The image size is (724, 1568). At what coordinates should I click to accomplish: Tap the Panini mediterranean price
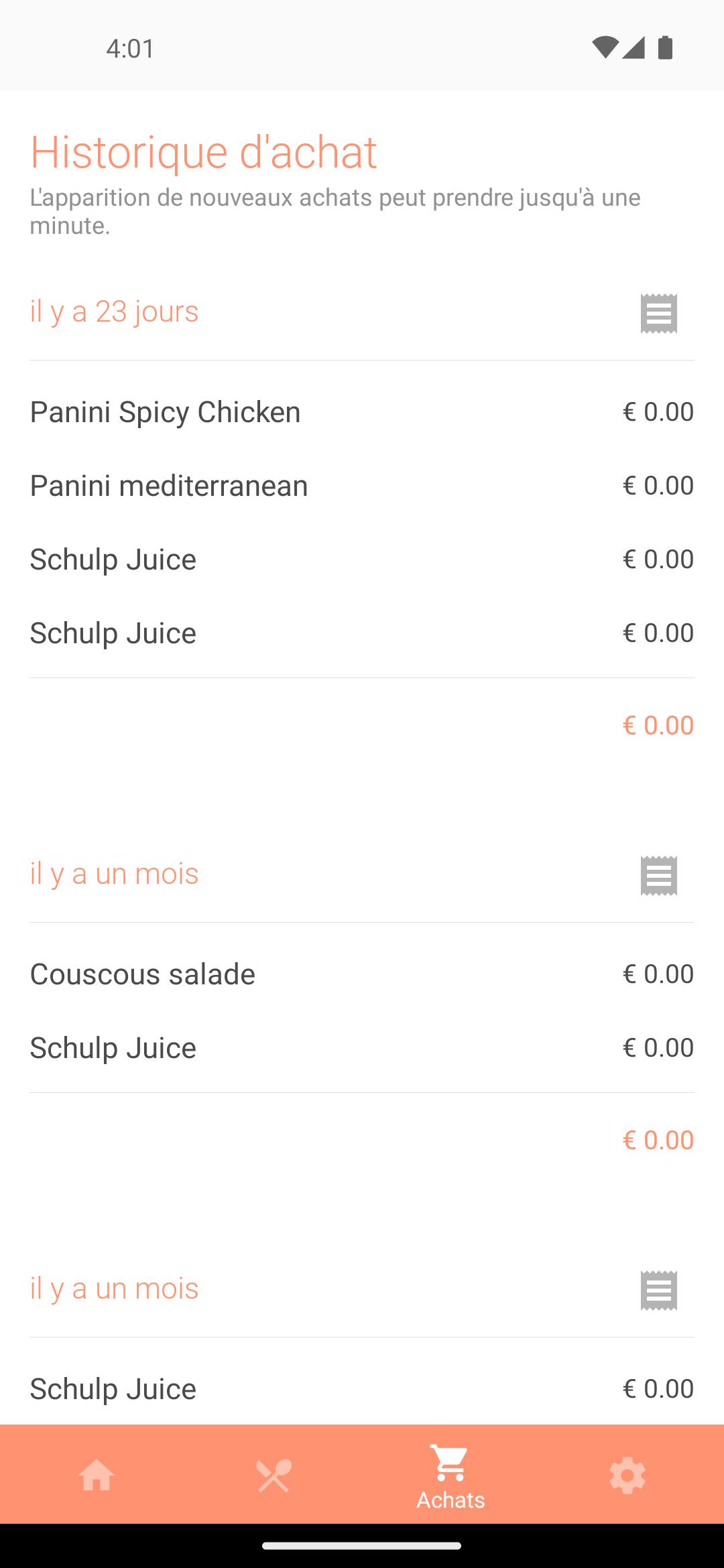(658, 486)
